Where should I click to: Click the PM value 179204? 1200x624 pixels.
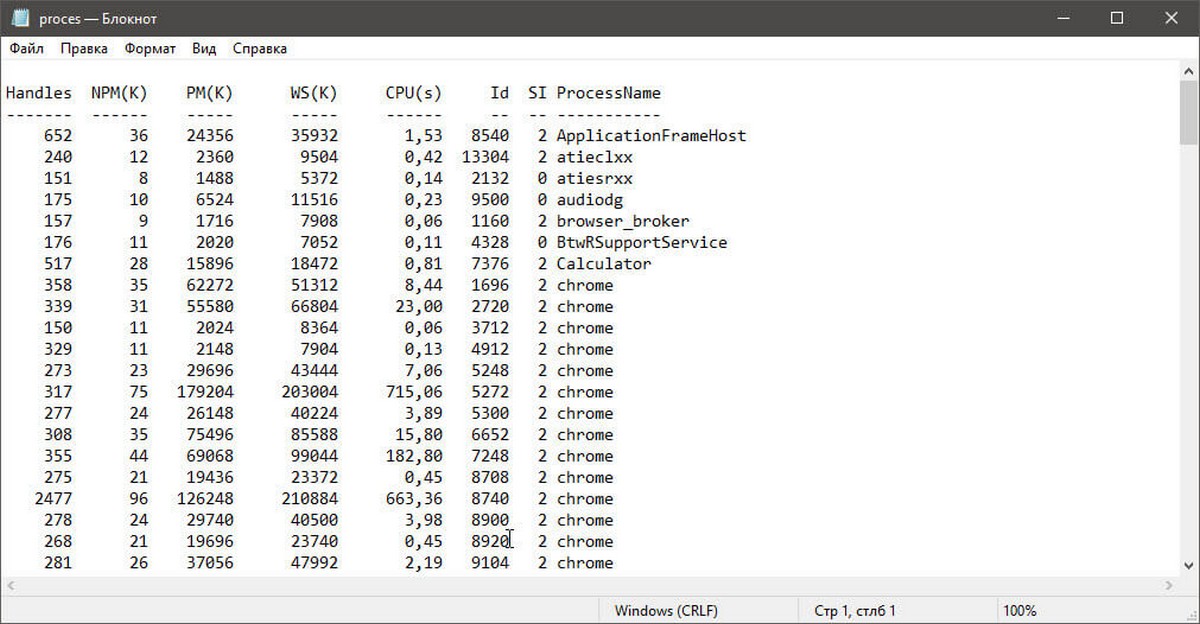[x=205, y=392]
